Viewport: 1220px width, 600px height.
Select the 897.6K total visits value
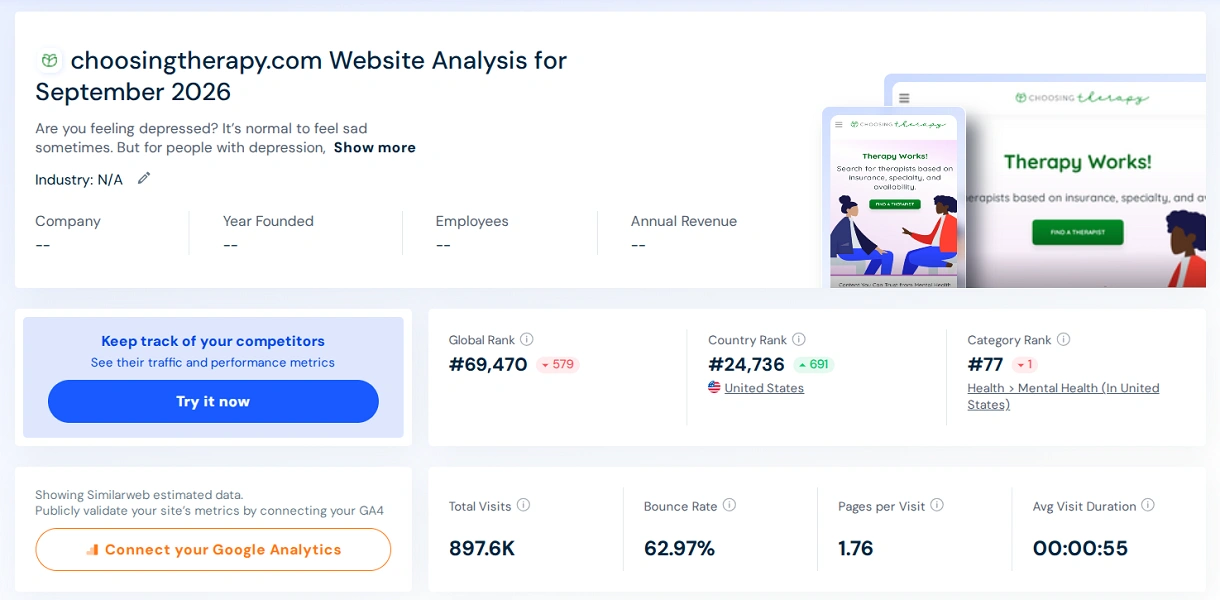coord(482,548)
